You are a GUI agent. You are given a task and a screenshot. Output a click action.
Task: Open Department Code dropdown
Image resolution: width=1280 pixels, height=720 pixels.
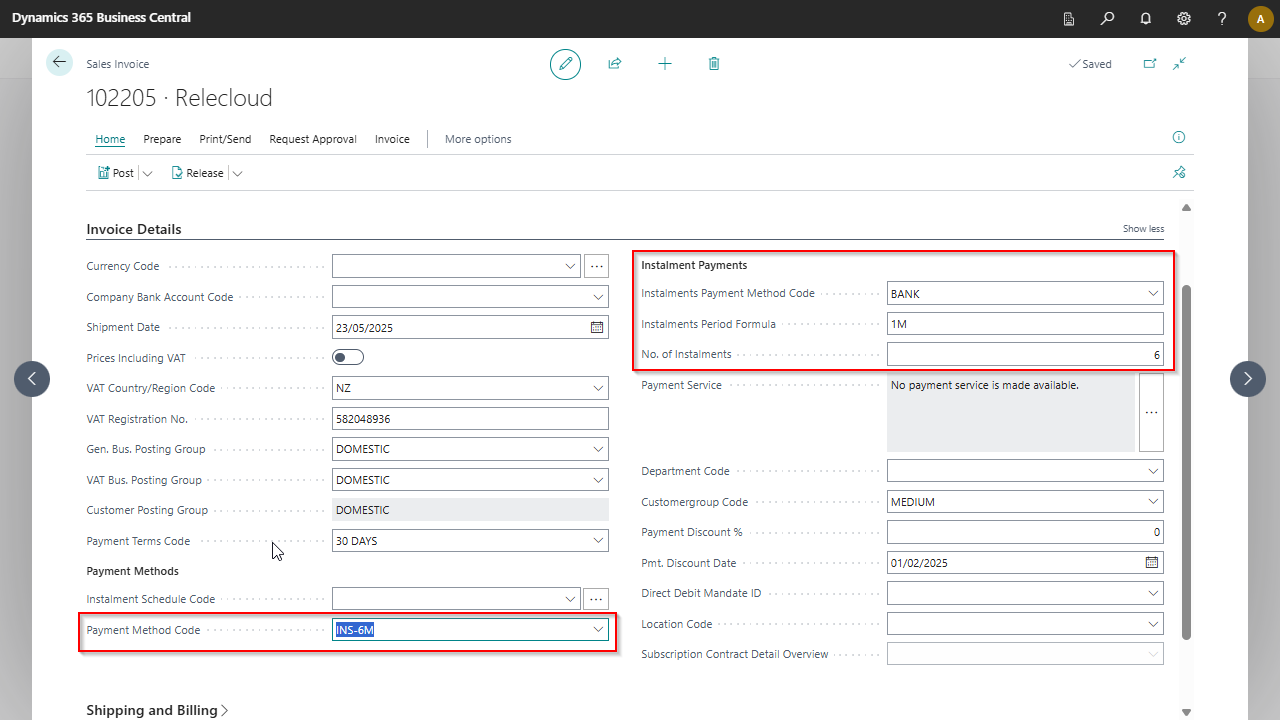point(1153,471)
